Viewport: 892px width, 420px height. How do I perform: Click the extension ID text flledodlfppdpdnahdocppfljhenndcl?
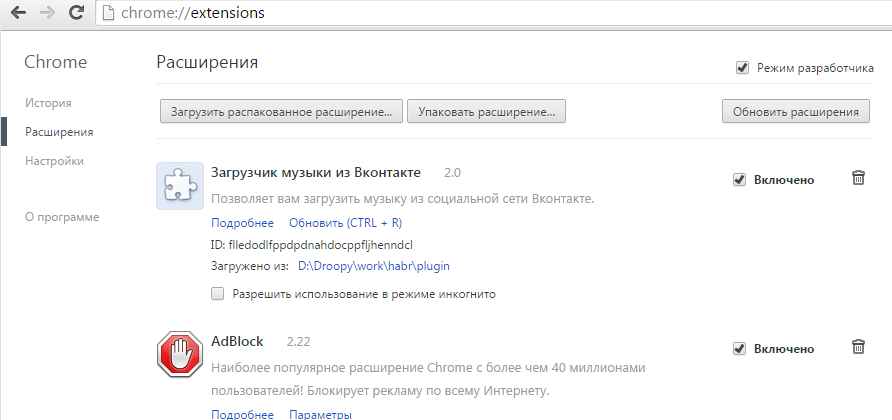tap(320, 245)
